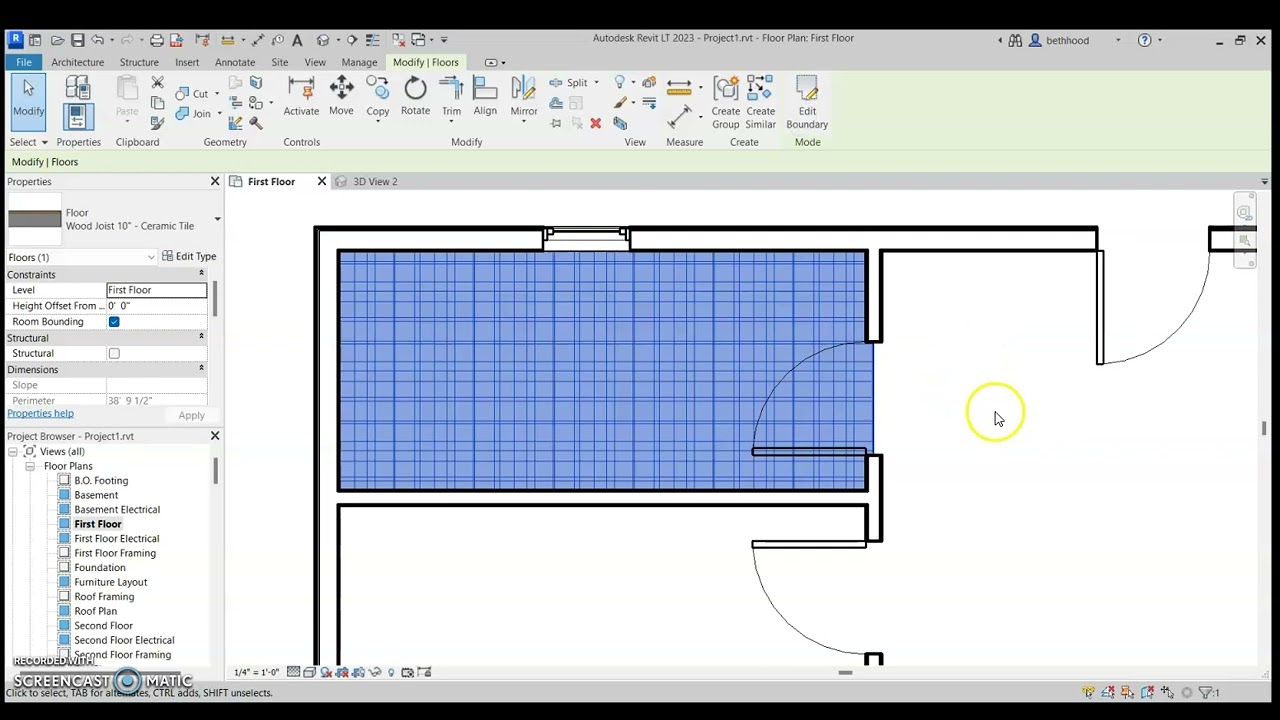Image resolution: width=1280 pixels, height=720 pixels.
Task: Click the Match Type Properties paintbrush icon
Action: (157, 123)
